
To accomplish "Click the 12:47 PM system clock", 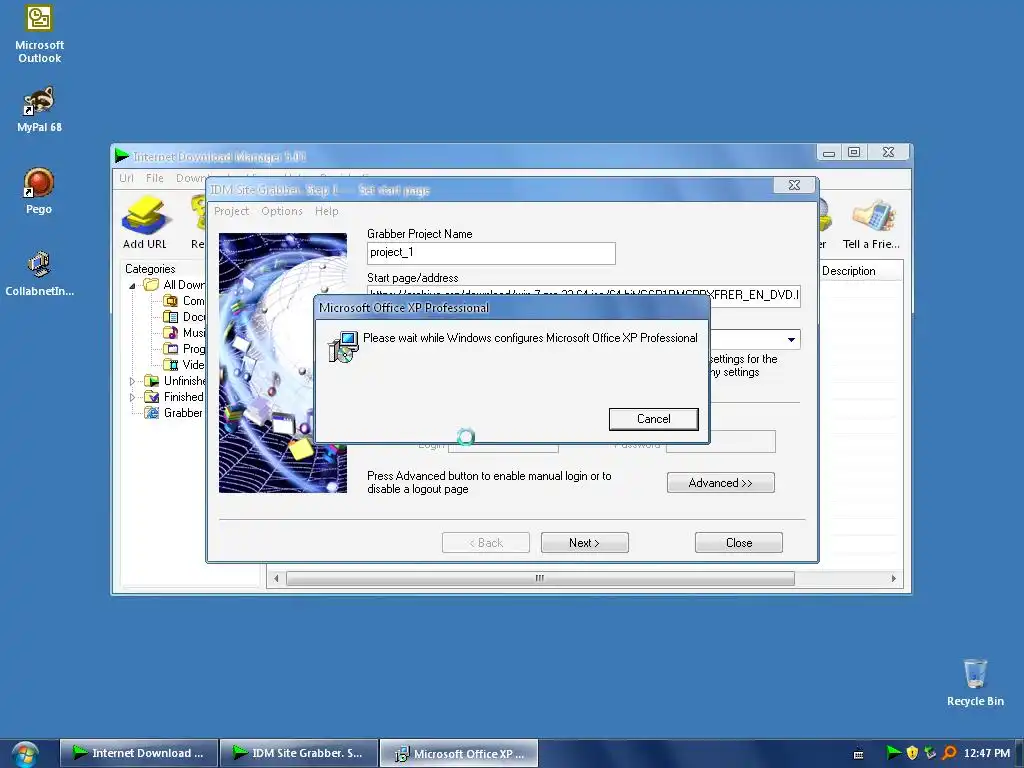I will [x=987, y=753].
